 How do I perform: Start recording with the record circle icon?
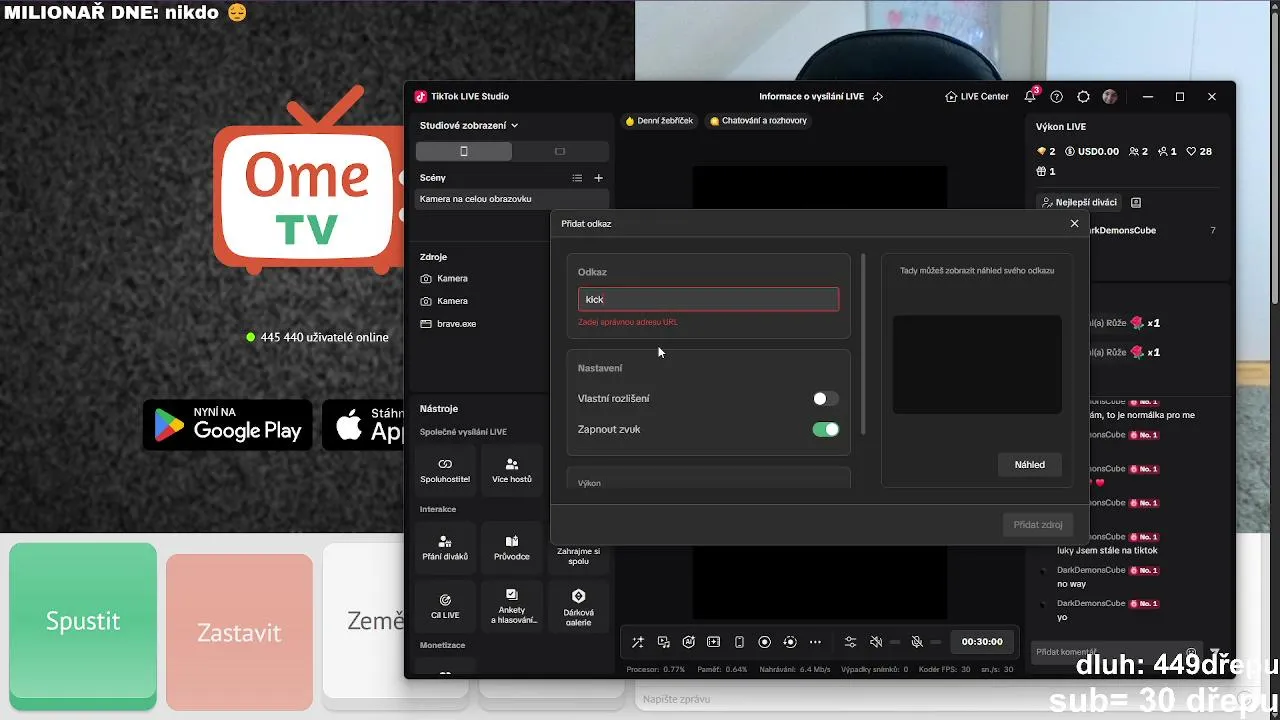[x=765, y=642]
